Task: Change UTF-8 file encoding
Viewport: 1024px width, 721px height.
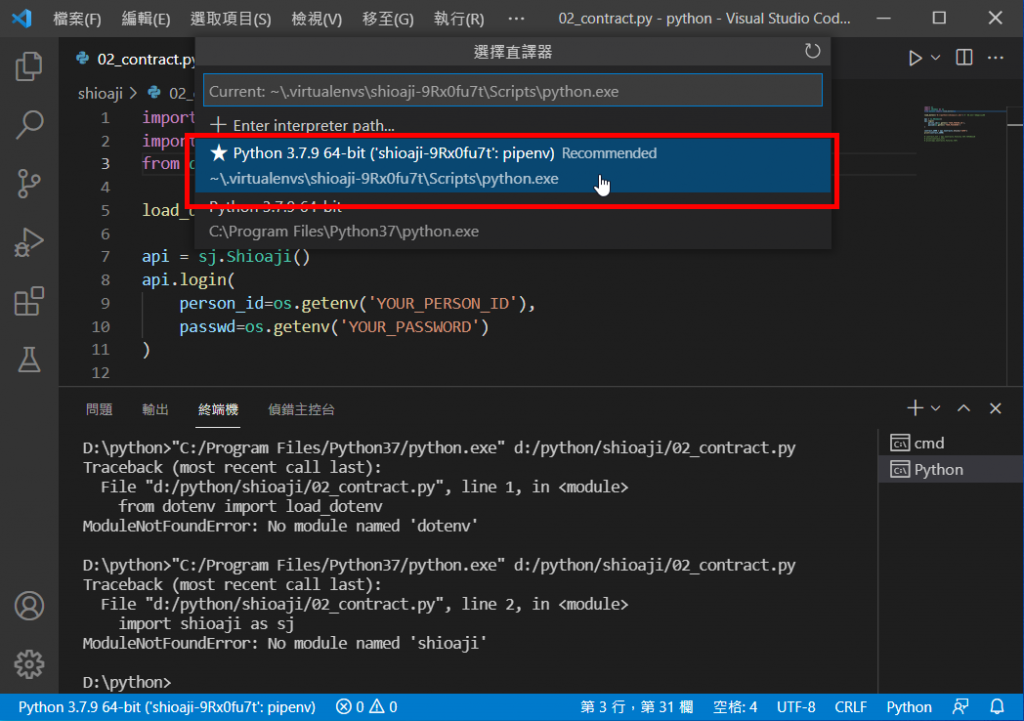Action: pyautogui.click(x=795, y=707)
